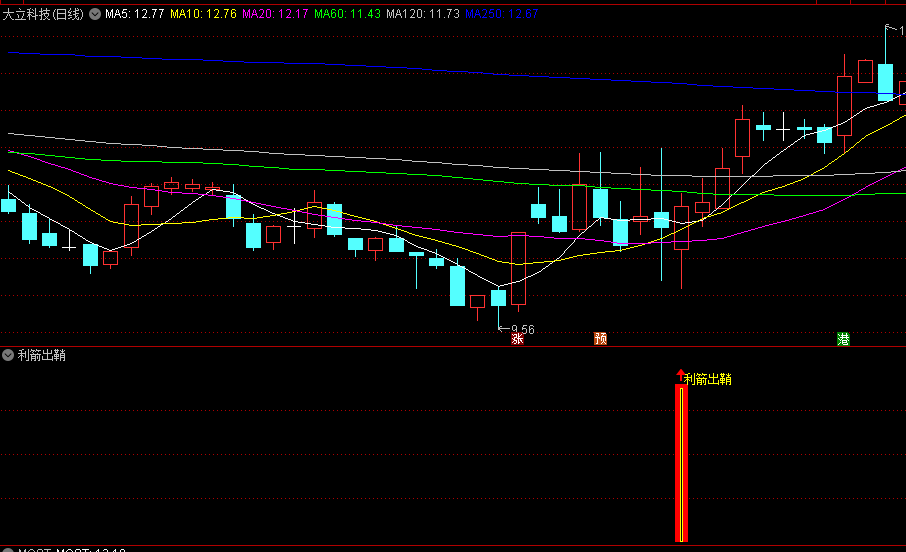Screen dimensions: 906x552
Task: Click the green 港 event marker
Action: click(x=844, y=339)
